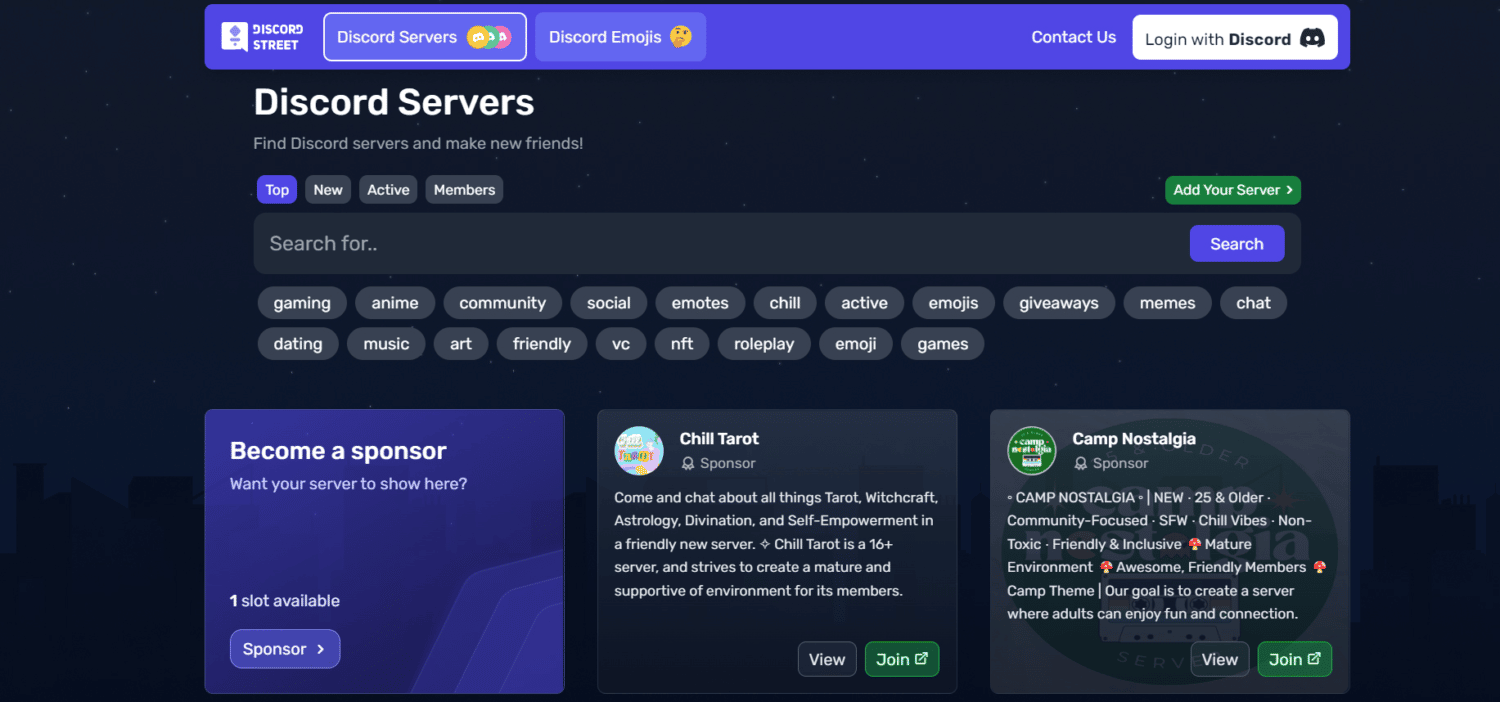Click the Sponsor button
The image size is (1500, 702).
pyautogui.click(x=285, y=649)
